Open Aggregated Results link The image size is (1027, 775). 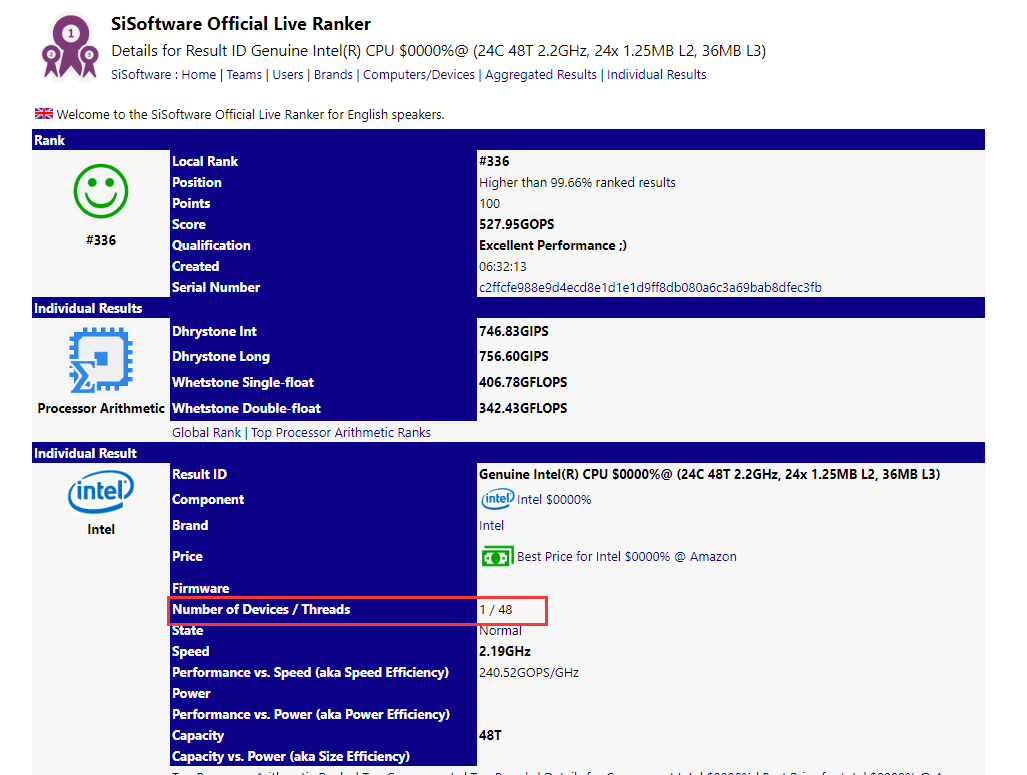click(540, 75)
